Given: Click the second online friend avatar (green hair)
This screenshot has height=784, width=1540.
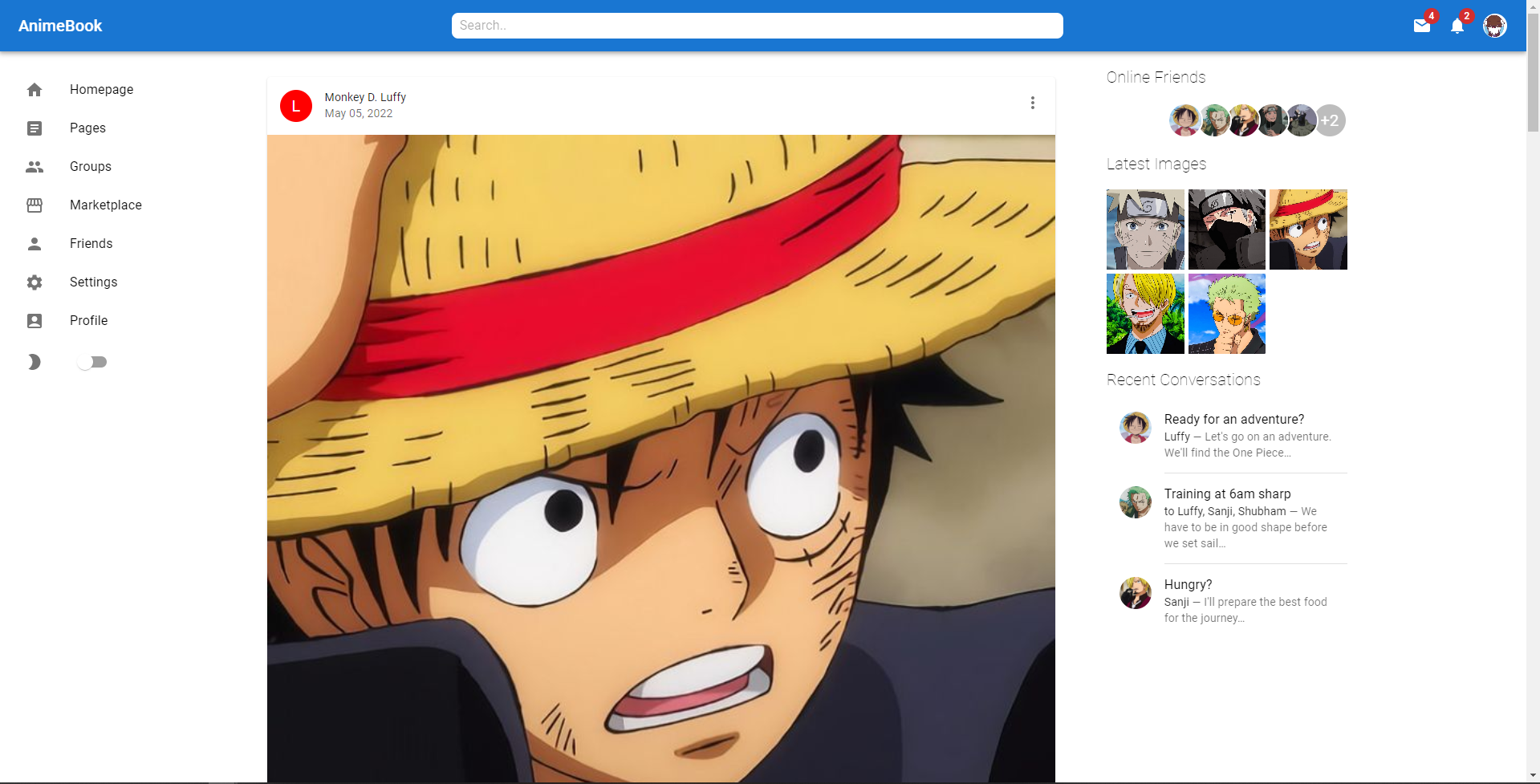Looking at the screenshot, I should [x=1214, y=120].
